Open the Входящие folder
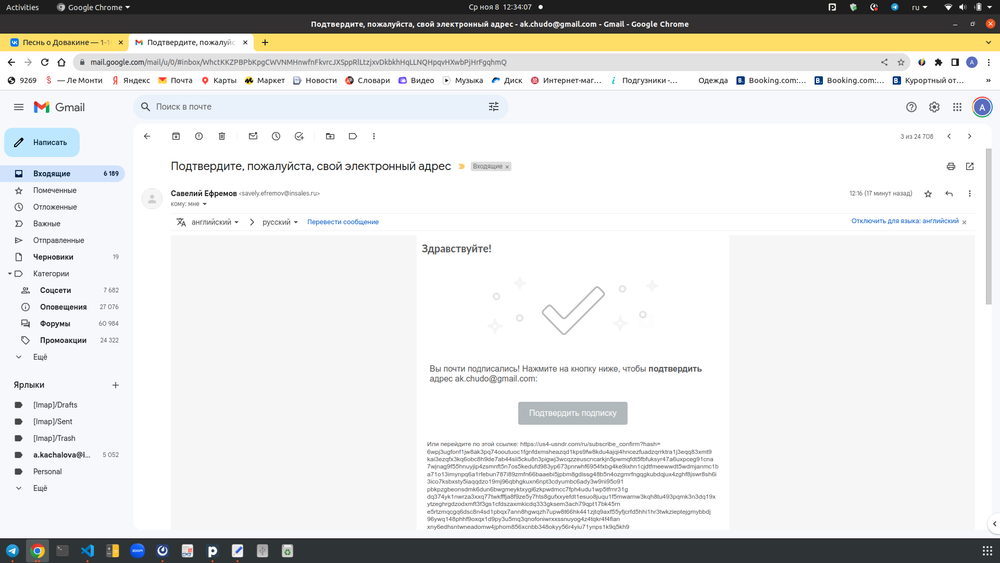 [x=52, y=174]
